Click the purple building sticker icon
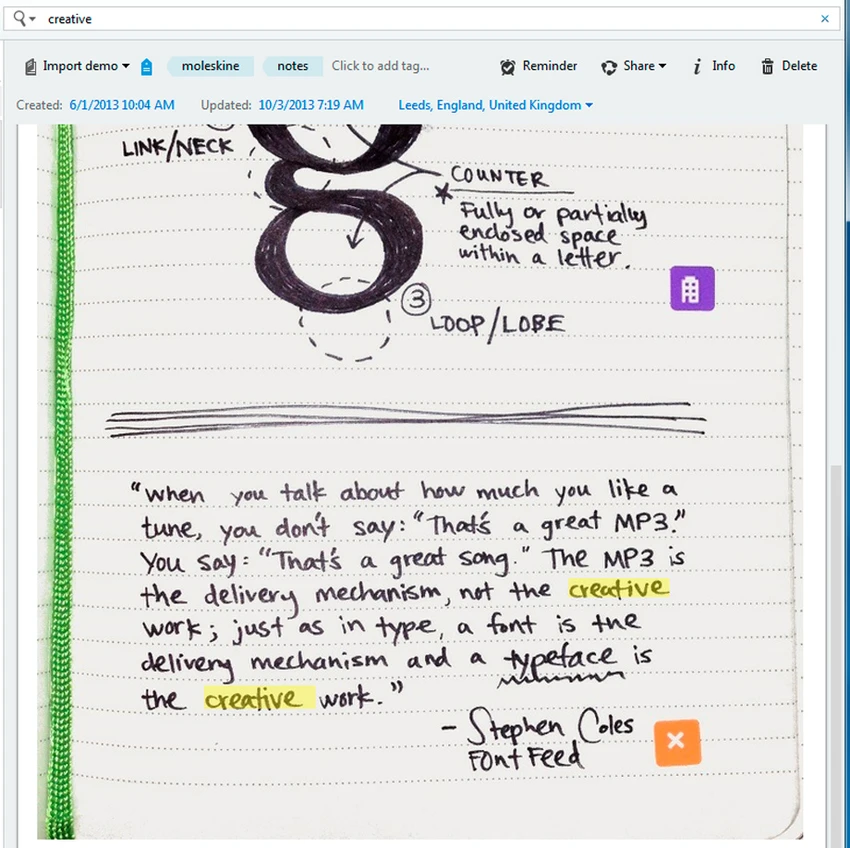This screenshot has height=848, width=850. click(692, 288)
